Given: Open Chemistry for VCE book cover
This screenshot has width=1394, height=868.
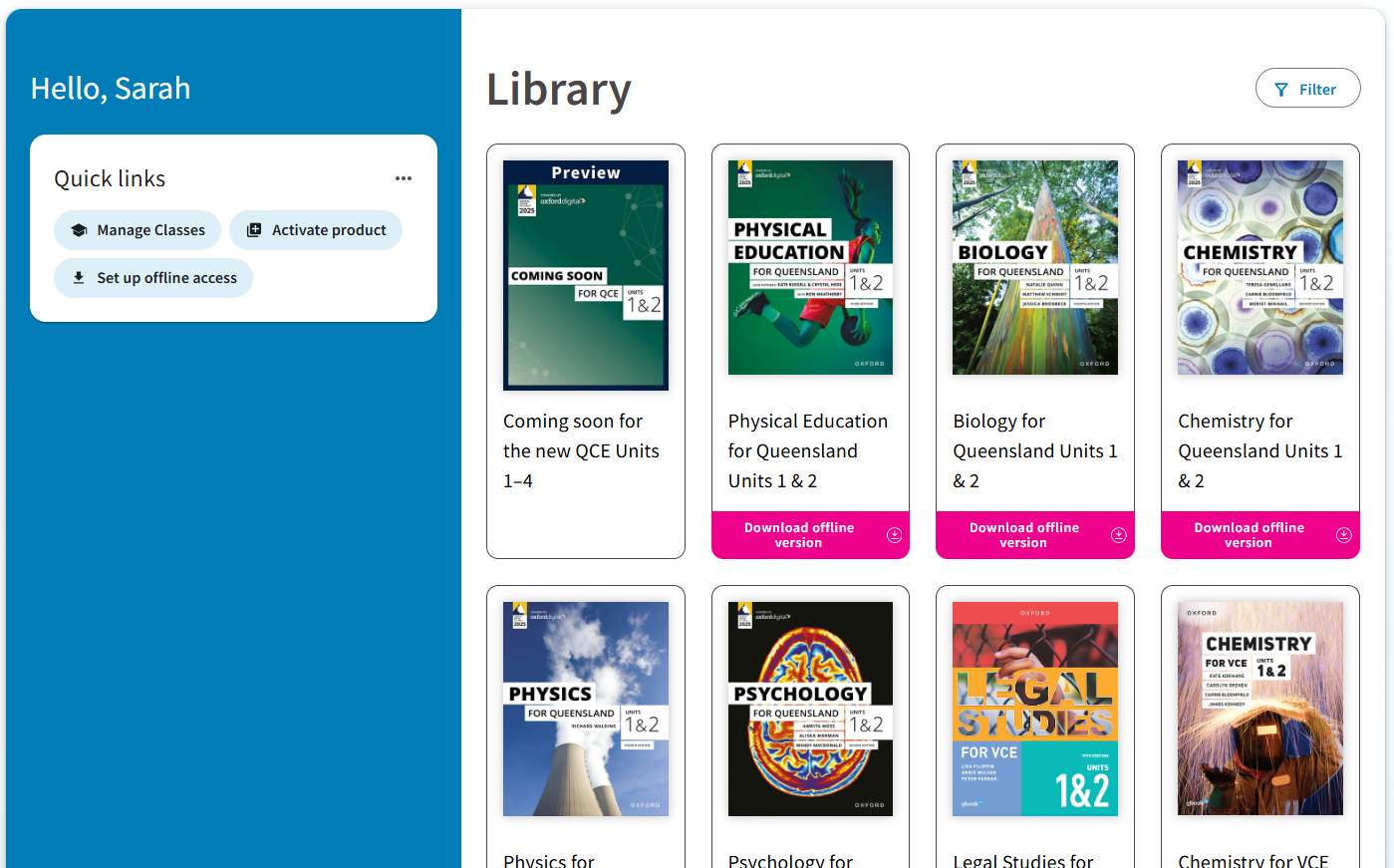Looking at the screenshot, I should [x=1260, y=709].
